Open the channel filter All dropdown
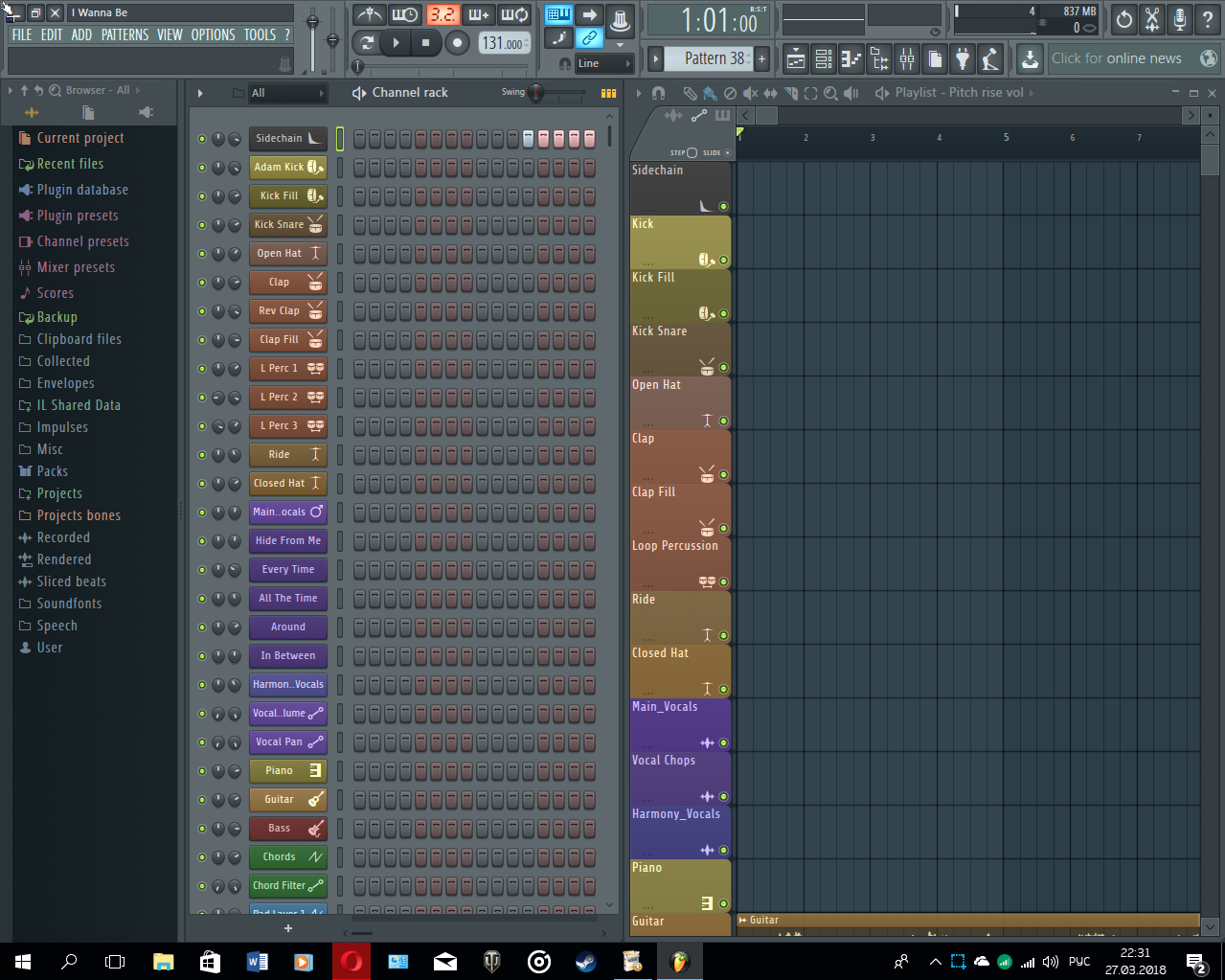This screenshot has width=1225, height=980. 287,93
